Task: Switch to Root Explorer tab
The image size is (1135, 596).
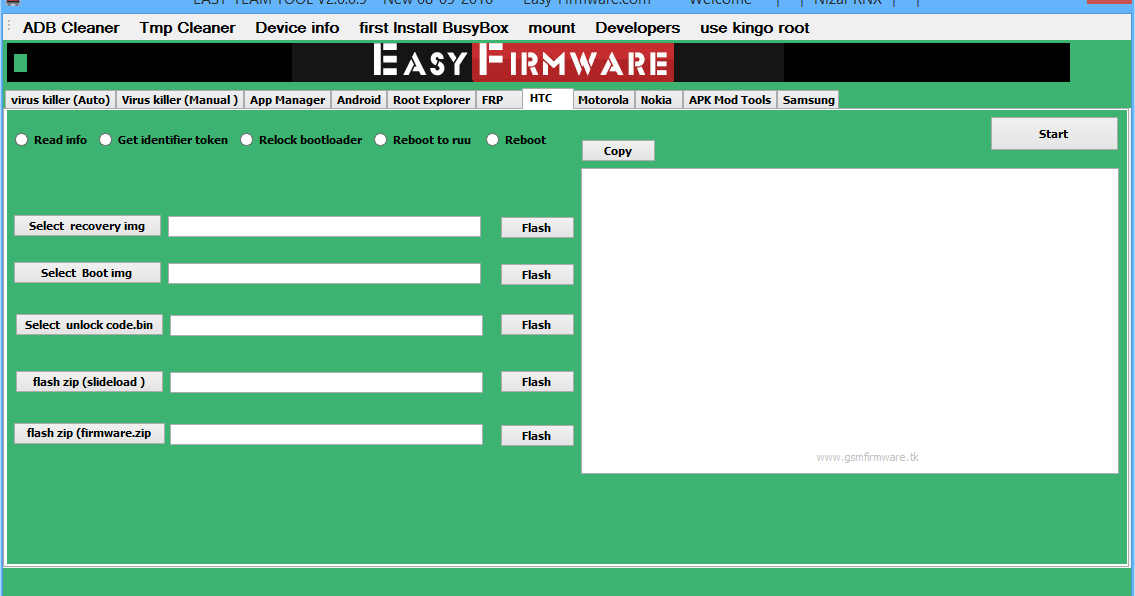Action: tap(431, 100)
